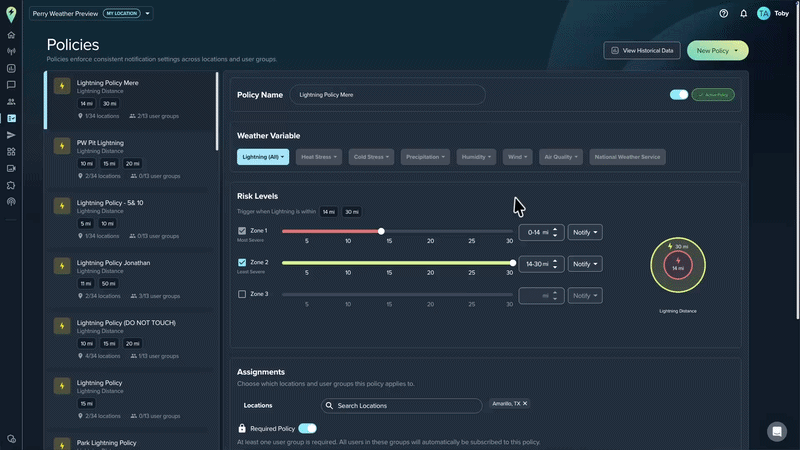Open the radar signal sidebar icon

pyautogui.click(x=11, y=52)
